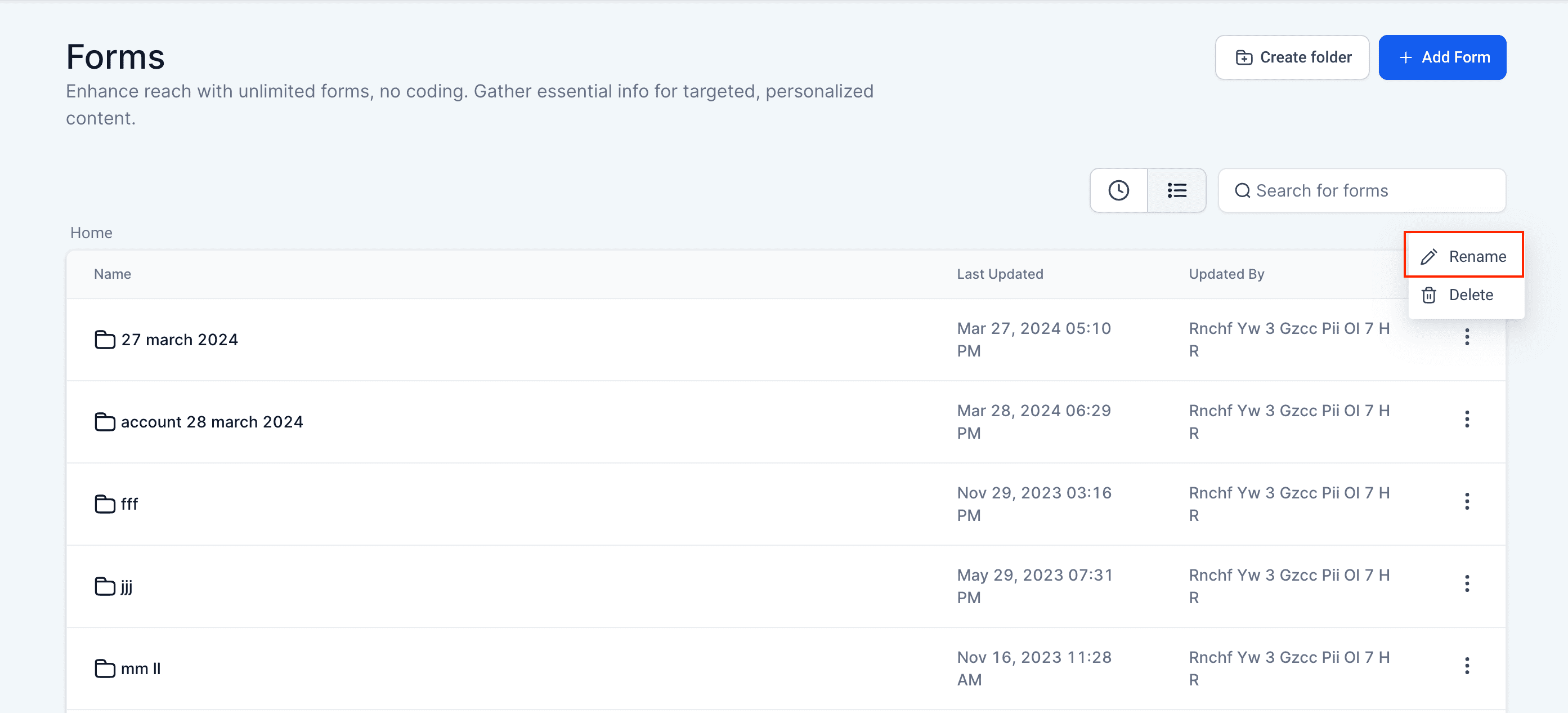Screen dimensions: 1568x713
Task: Click the Add Form button
Action: point(1442,57)
